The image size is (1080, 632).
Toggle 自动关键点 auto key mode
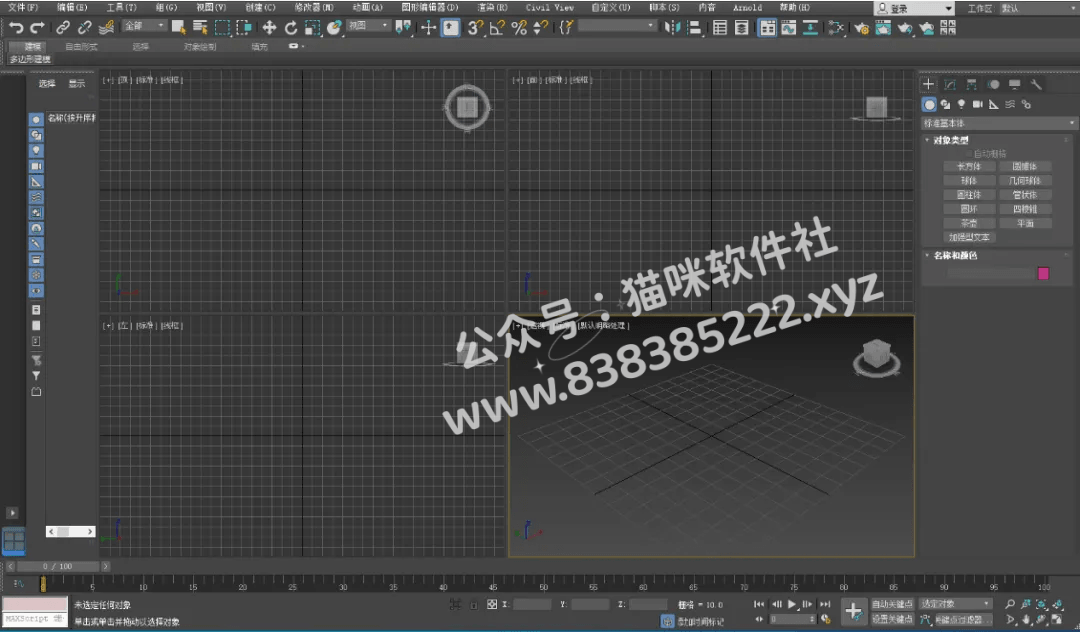(892, 604)
